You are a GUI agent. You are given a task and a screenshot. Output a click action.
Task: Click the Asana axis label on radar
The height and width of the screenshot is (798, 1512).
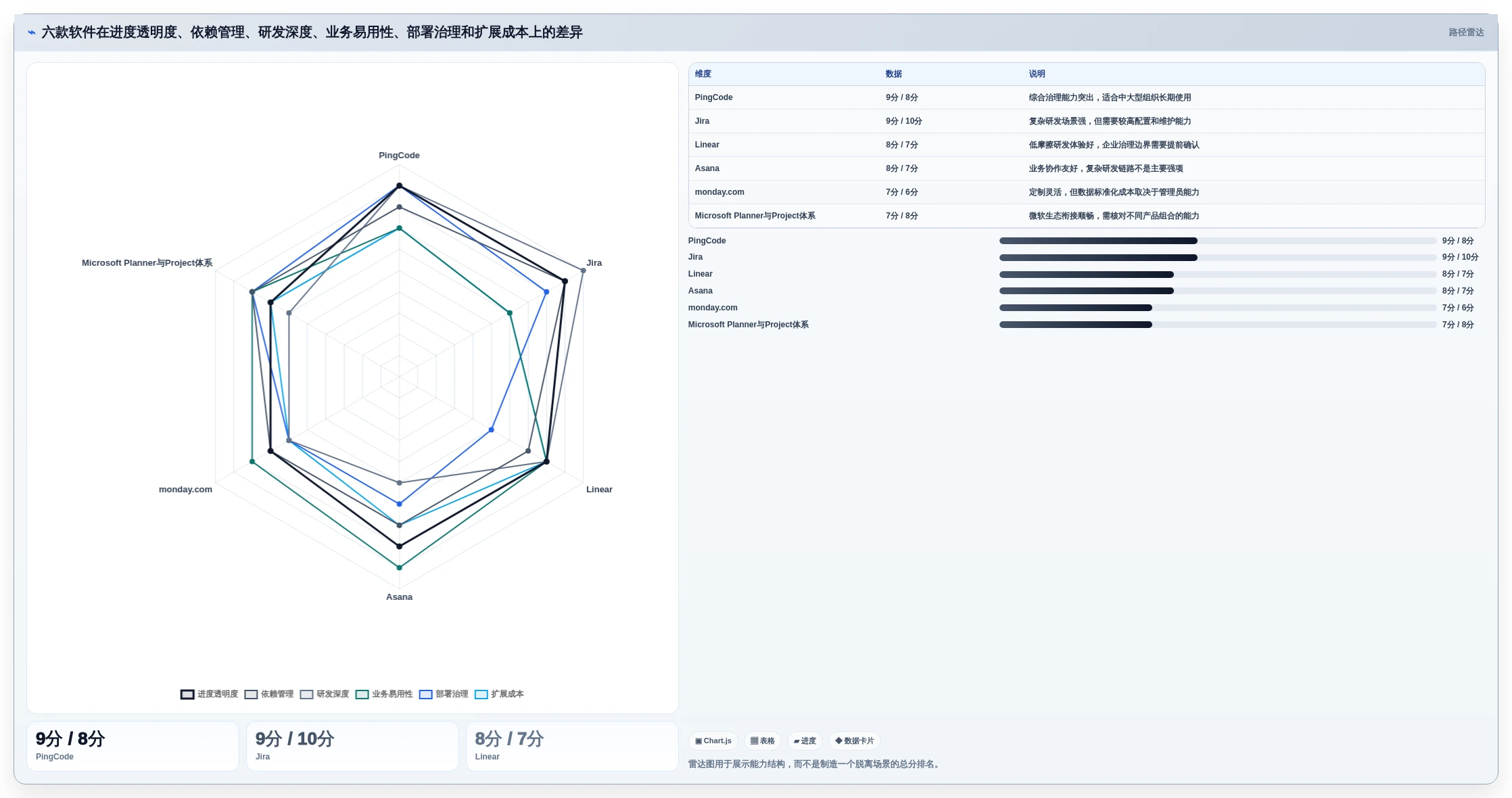tap(399, 597)
